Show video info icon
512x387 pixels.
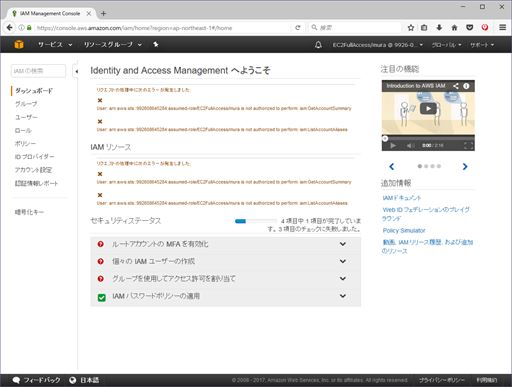tap(466, 86)
